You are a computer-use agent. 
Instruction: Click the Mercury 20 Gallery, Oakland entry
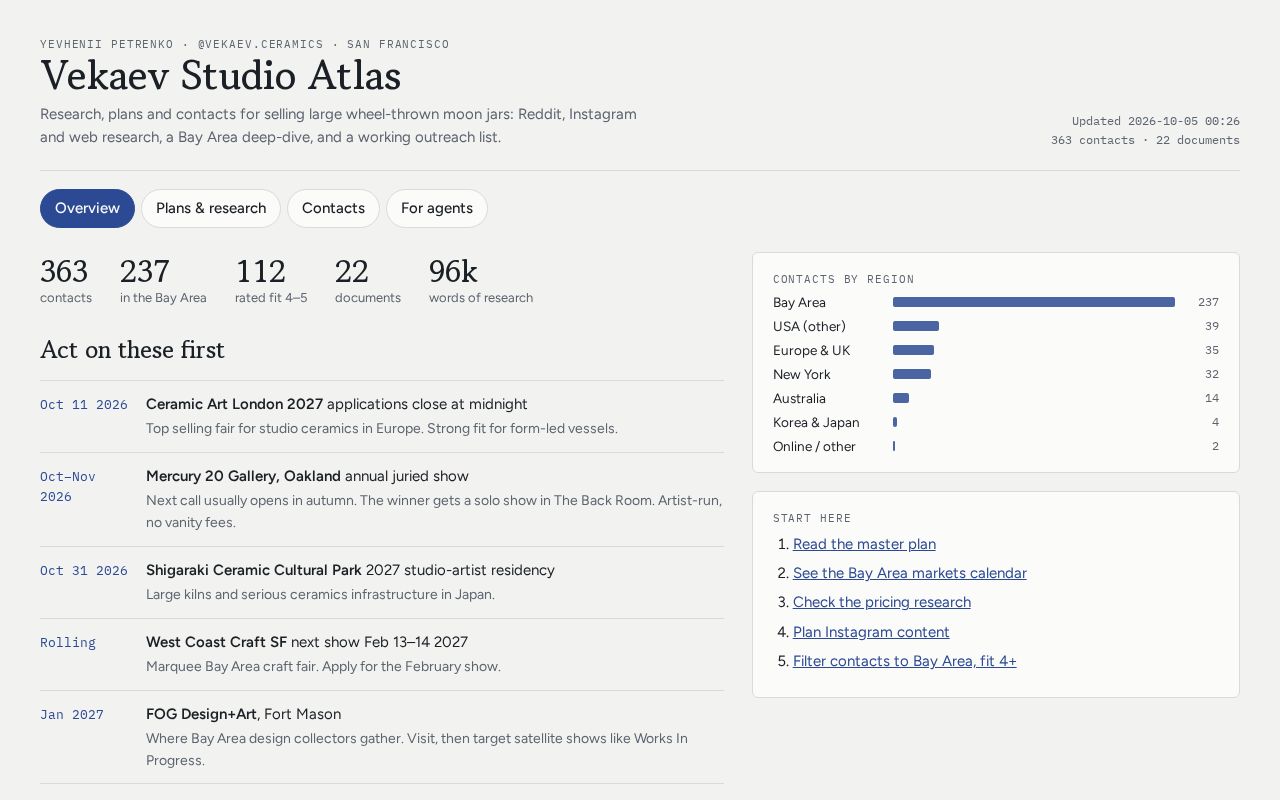(382, 499)
